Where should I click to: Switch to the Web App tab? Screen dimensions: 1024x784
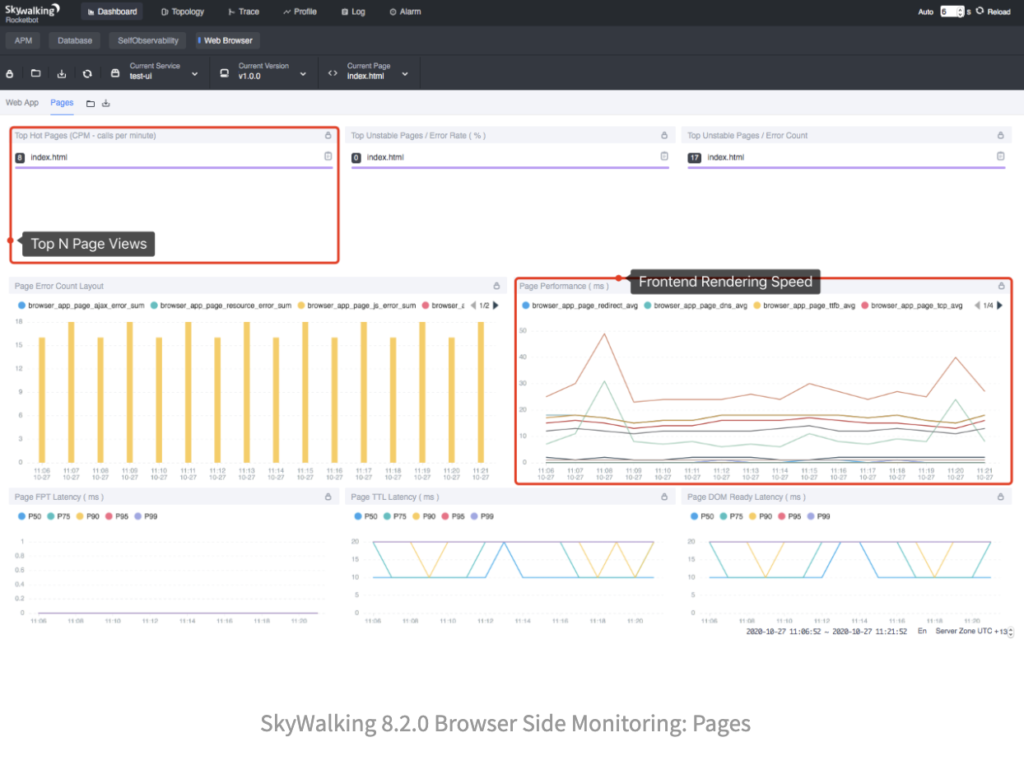[x=22, y=102]
